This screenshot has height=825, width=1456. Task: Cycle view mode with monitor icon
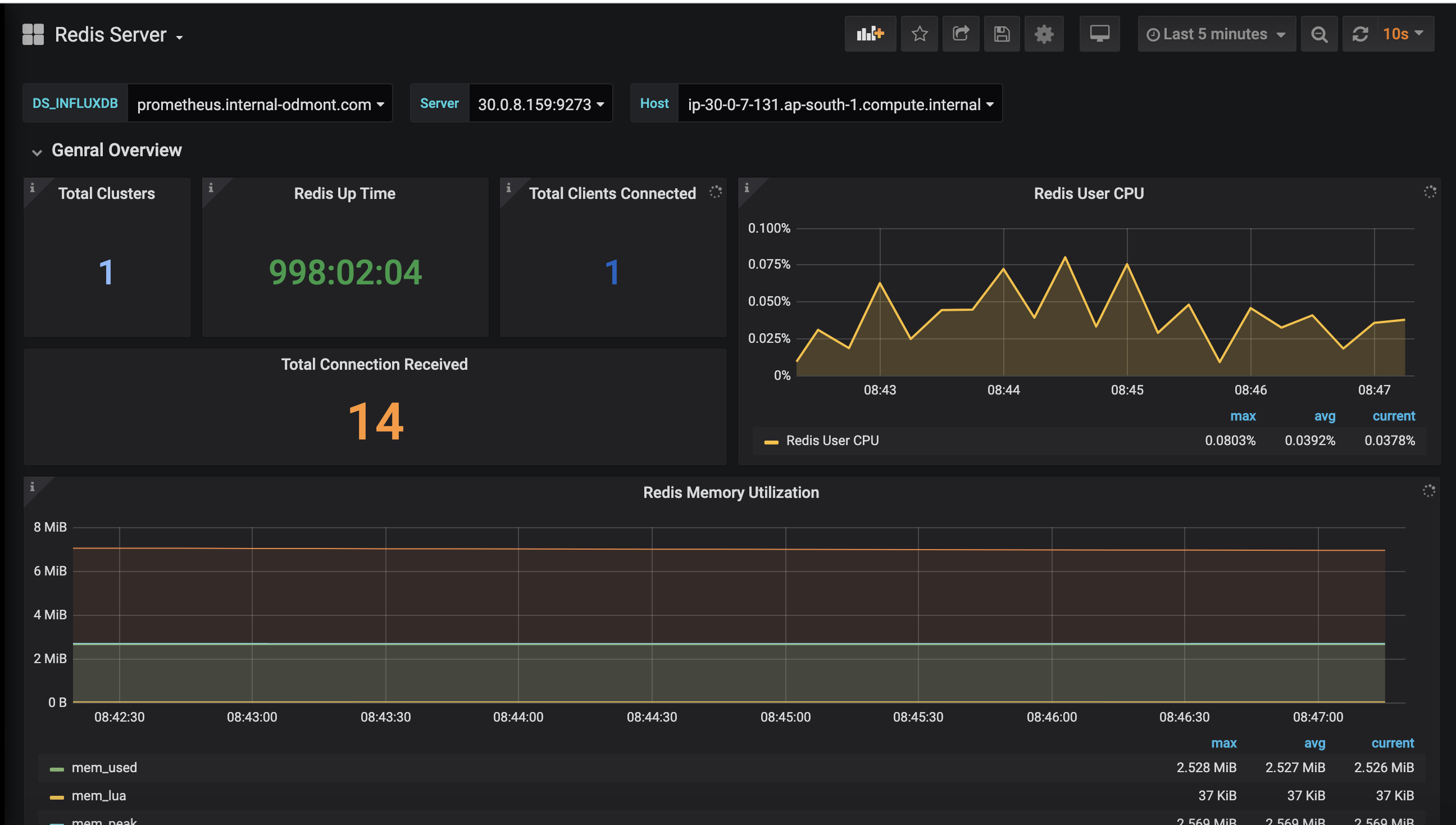tap(1099, 34)
